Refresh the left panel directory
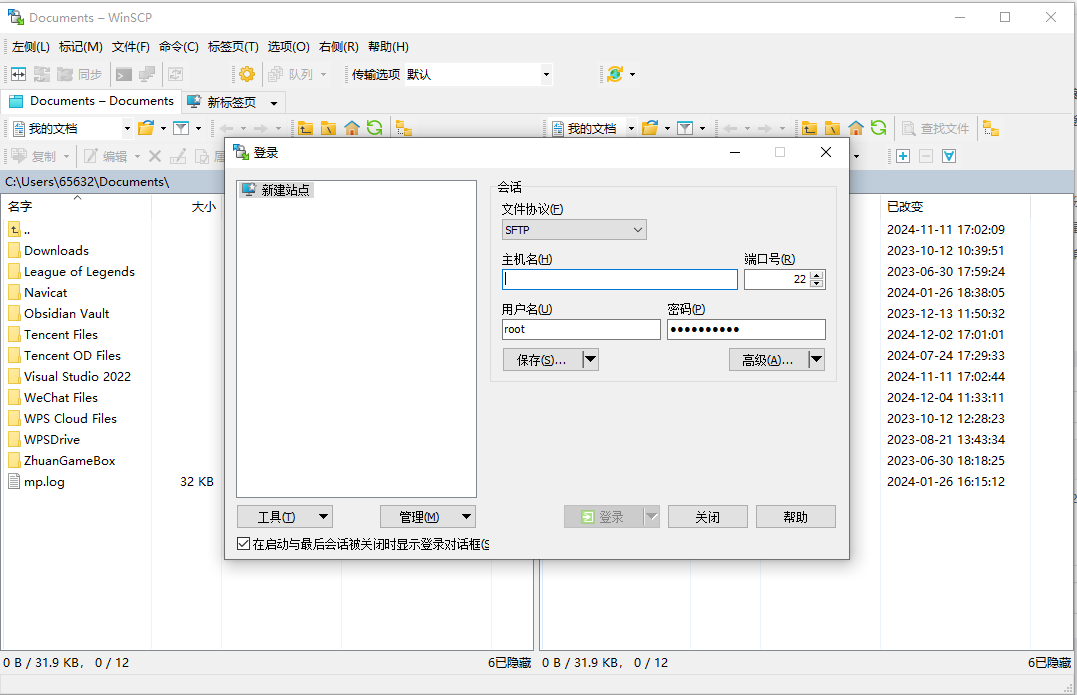 tap(374, 128)
